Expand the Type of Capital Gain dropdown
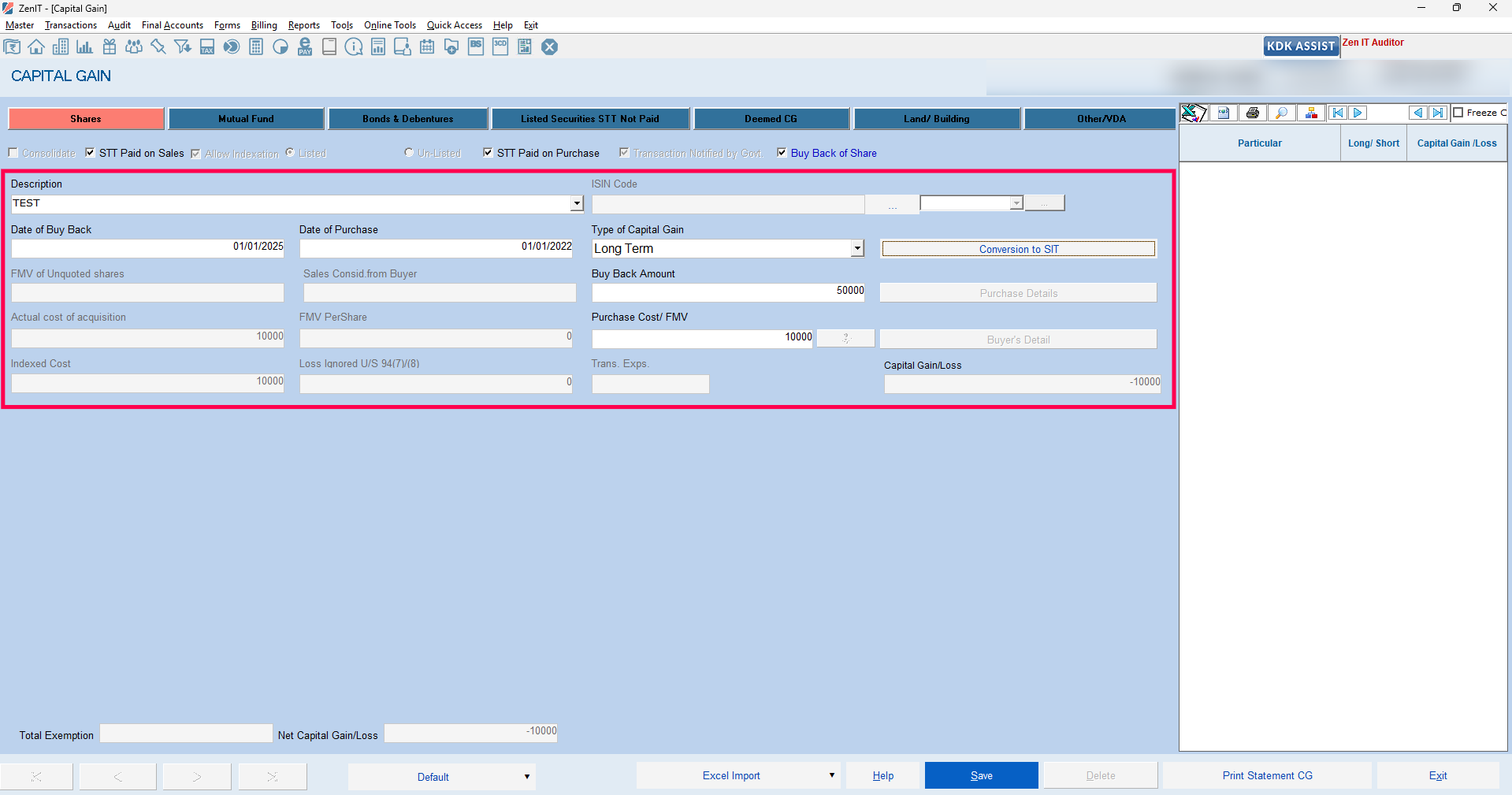Viewport: 1512px width, 795px height. (856, 249)
